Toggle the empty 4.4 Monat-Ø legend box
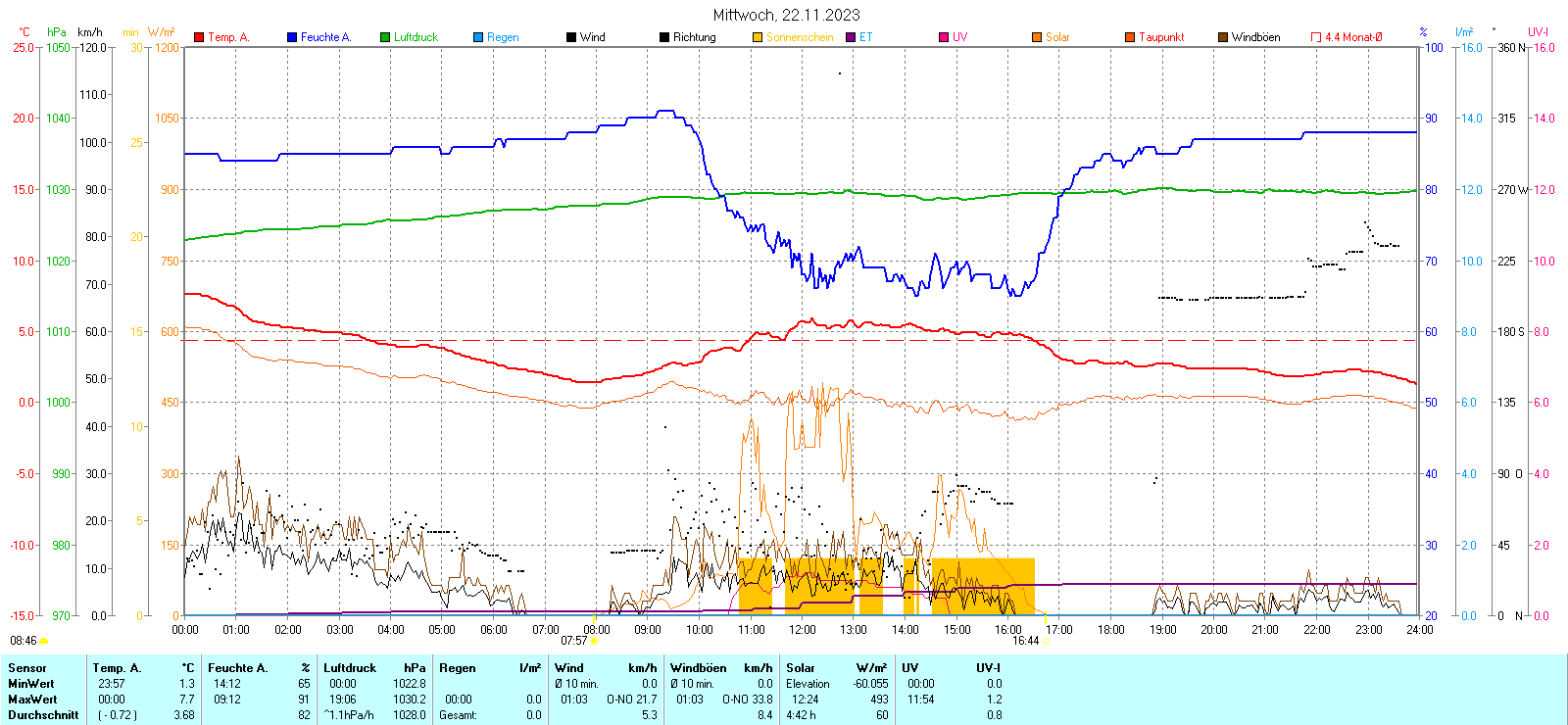This screenshot has width=1568, height=725. [x=1316, y=37]
